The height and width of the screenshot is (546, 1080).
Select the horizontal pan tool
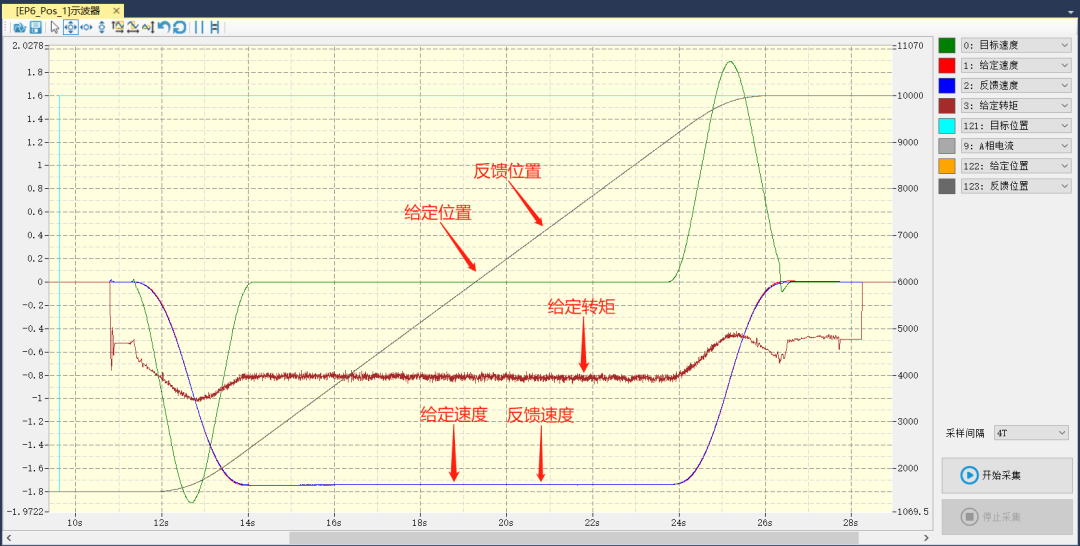(x=86, y=27)
